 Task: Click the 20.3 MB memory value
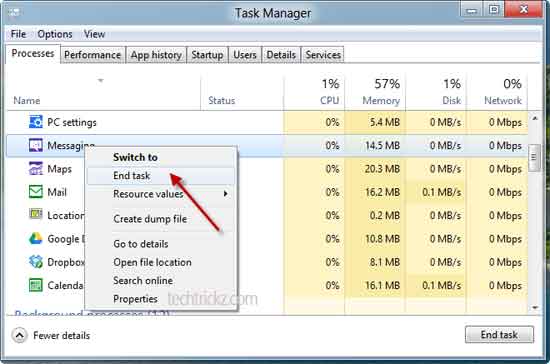coord(382,169)
